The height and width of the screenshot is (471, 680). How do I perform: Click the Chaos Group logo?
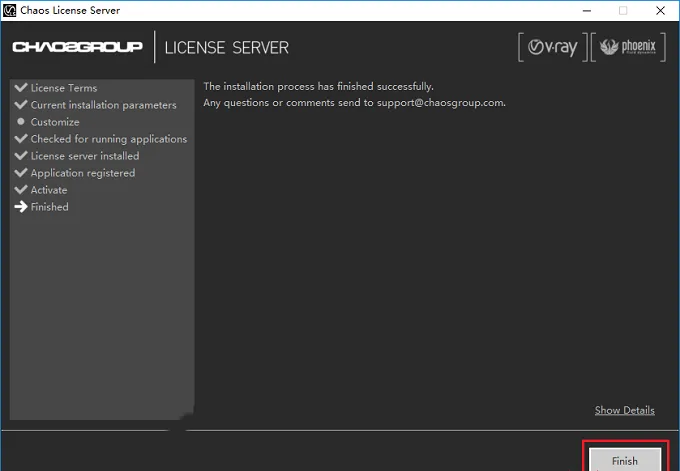click(77, 47)
